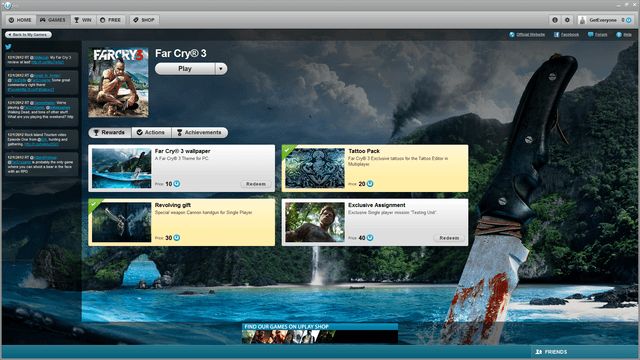Open the Facebook link
The height and width of the screenshot is (360, 640).
570,35
